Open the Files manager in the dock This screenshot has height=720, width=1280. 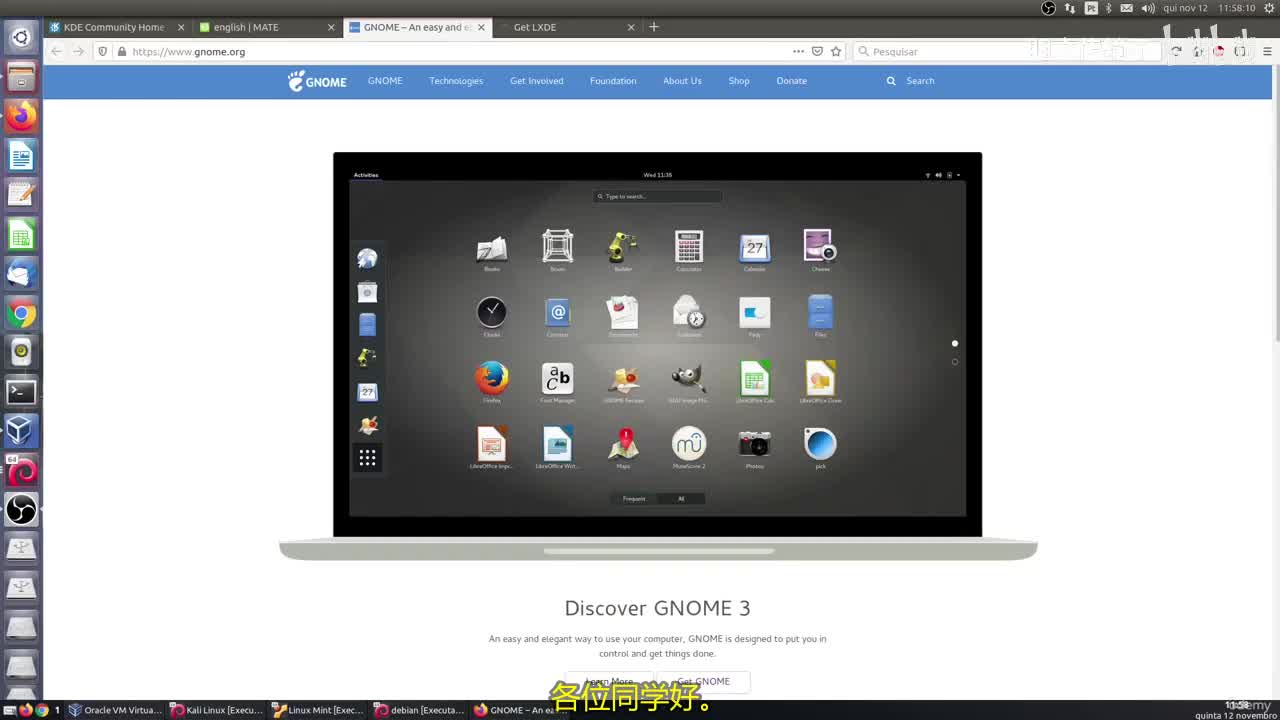pyautogui.click(x=21, y=77)
